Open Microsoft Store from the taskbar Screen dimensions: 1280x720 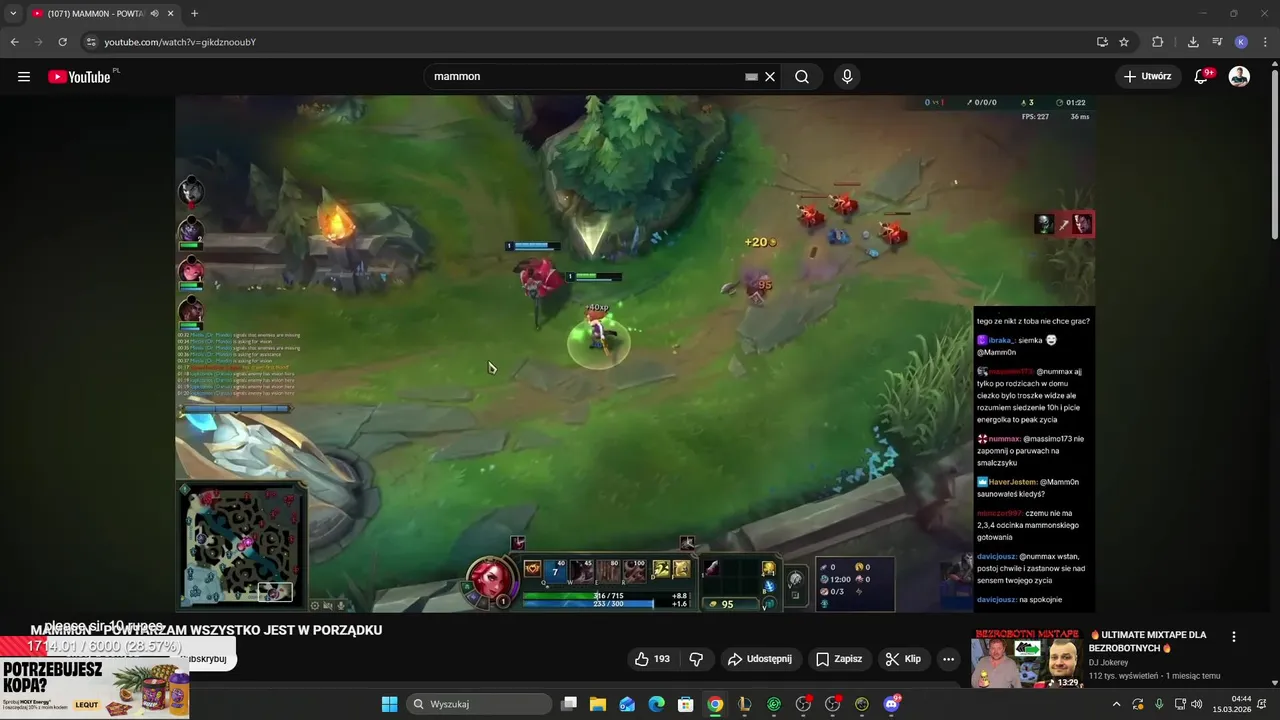coord(686,704)
